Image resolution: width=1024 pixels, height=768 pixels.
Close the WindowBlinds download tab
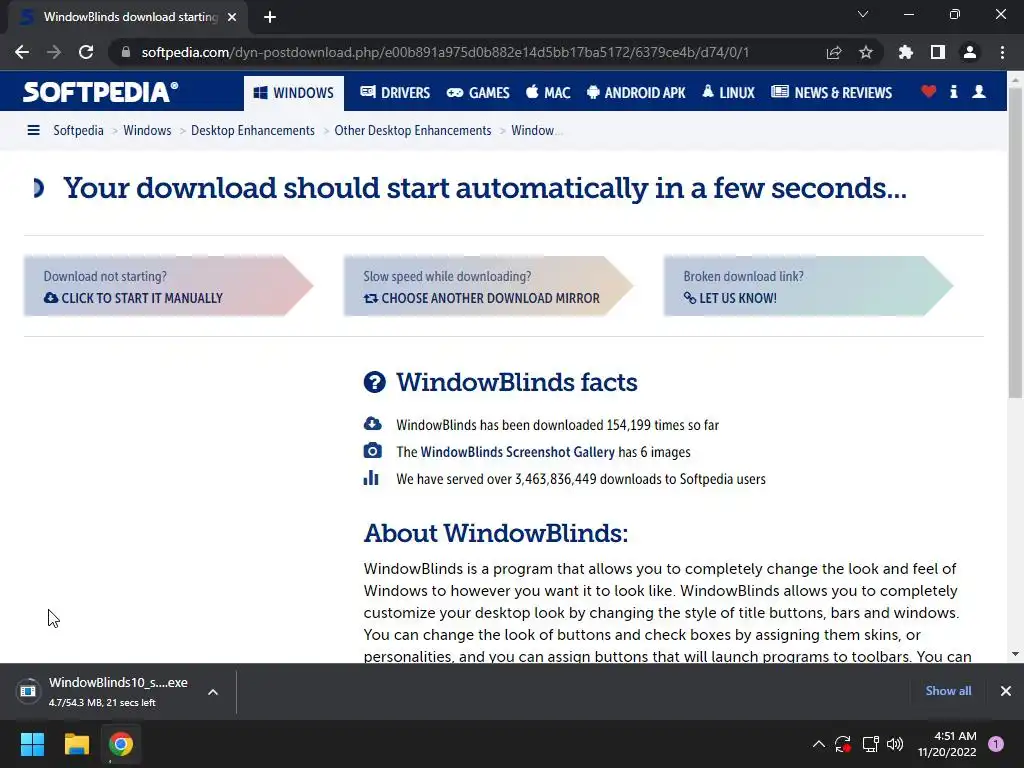pos(232,17)
